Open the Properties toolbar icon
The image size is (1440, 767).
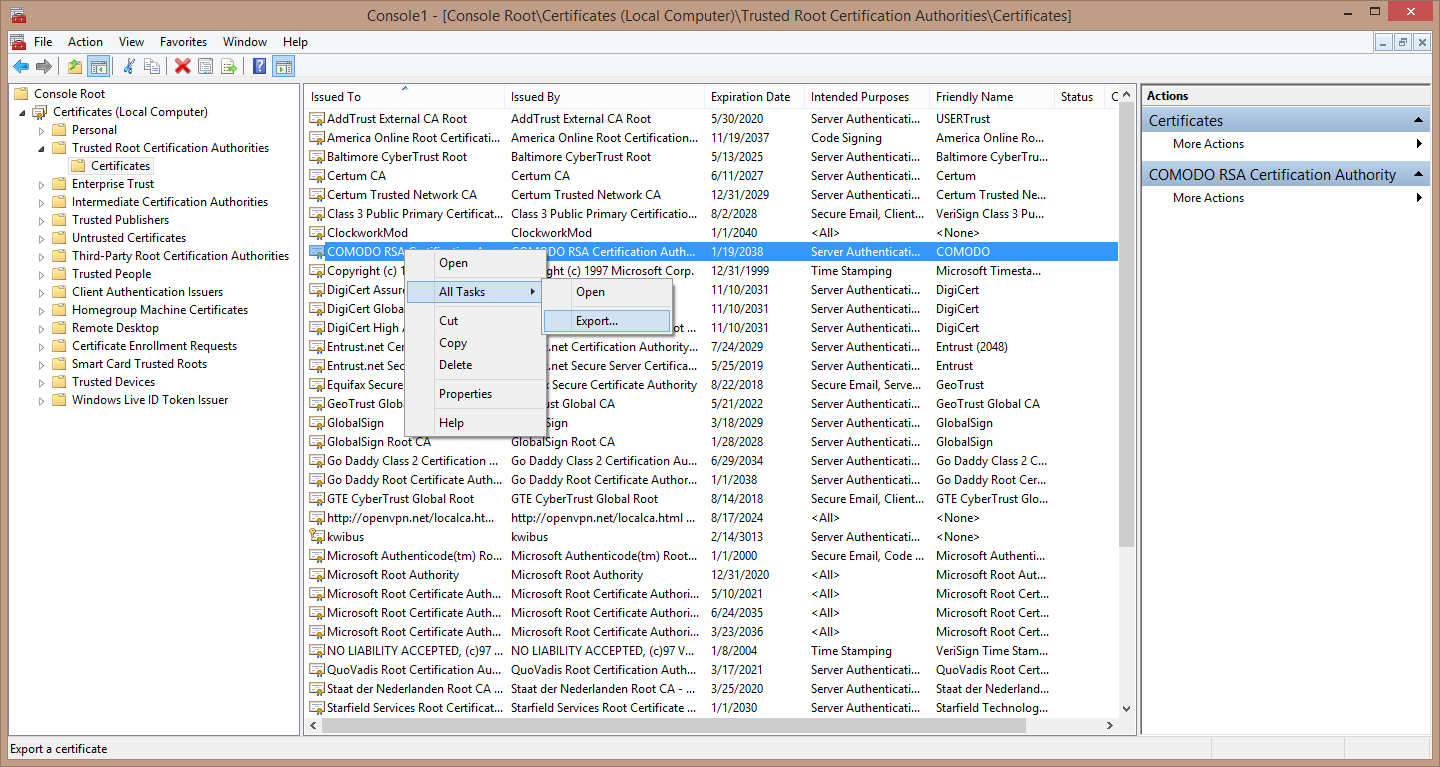[x=205, y=66]
